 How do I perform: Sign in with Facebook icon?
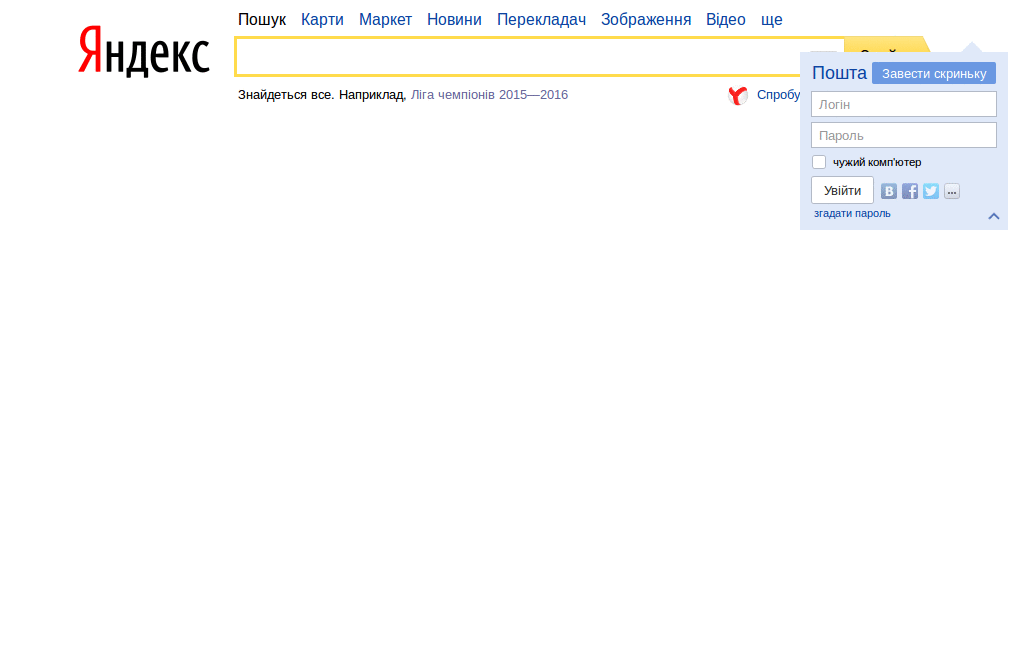pos(910,191)
